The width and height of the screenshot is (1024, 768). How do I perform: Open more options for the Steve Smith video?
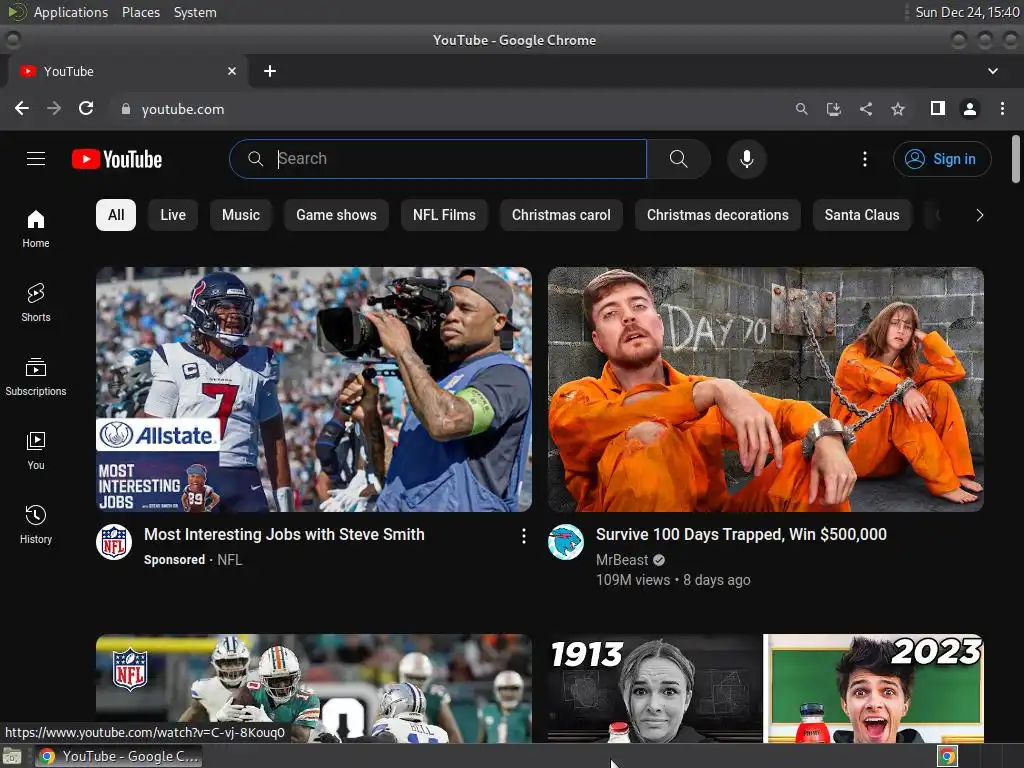pyautogui.click(x=524, y=536)
